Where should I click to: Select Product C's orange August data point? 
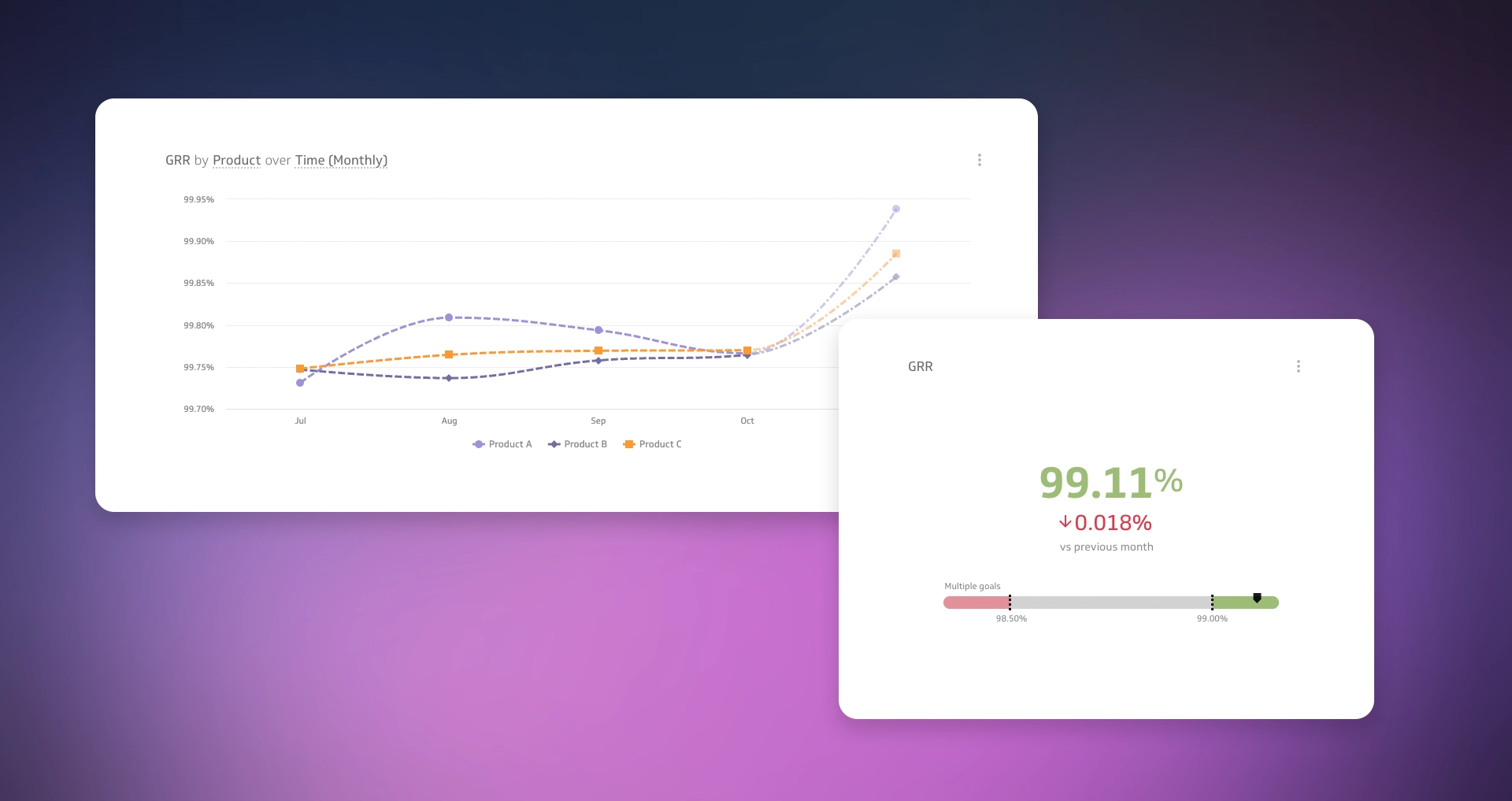pyautogui.click(x=449, y=354)
